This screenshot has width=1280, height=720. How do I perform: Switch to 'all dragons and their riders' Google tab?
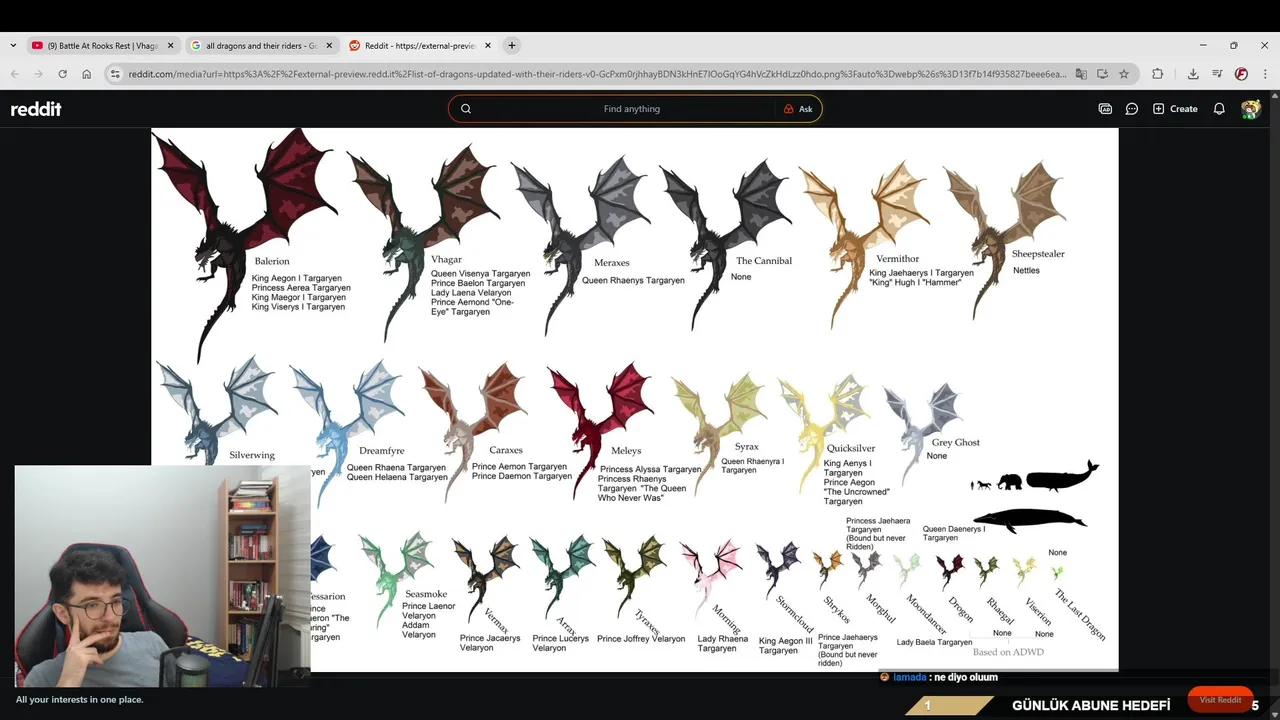point(262,45)
